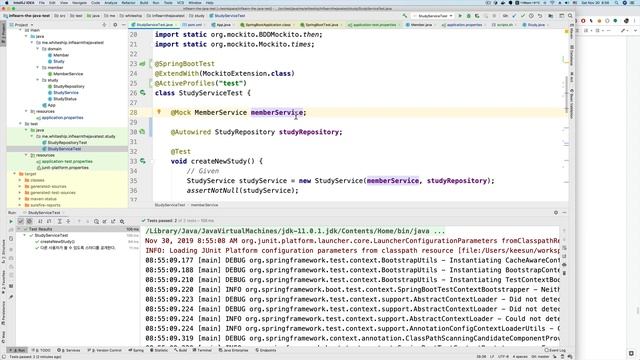640x360 pixels.
Task: Click the locate/scroll-from-source icon in Project panel
Action: pyautogui.click(x=104, y=25)
